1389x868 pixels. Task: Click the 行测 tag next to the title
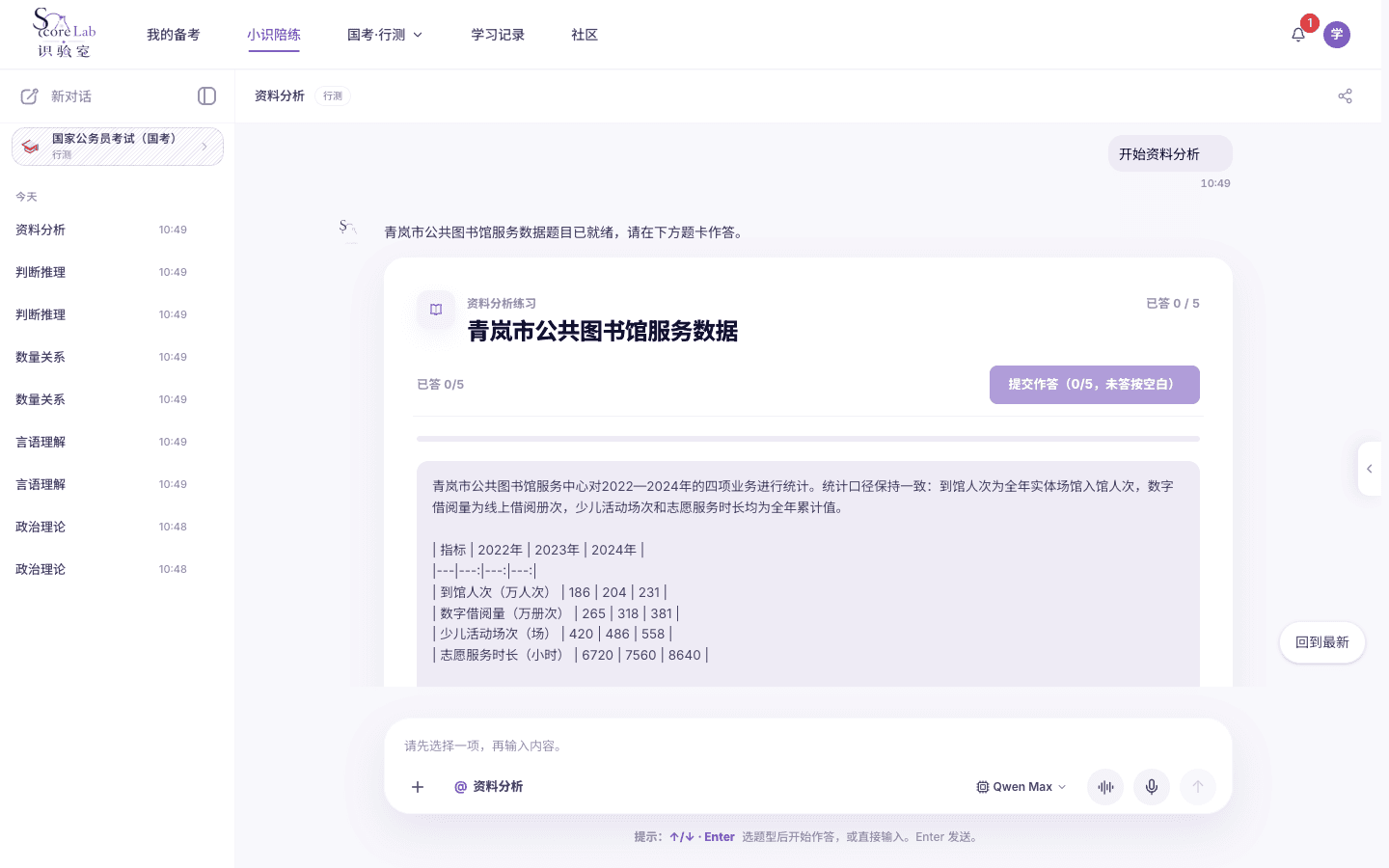click(333, 95)
